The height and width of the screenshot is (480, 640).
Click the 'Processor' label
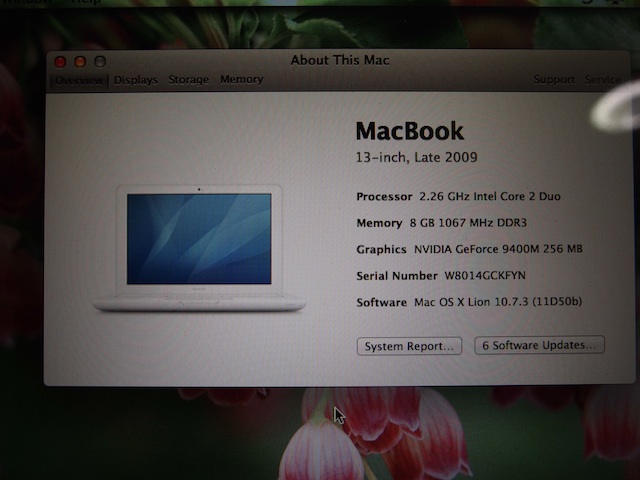coord(384,197)
